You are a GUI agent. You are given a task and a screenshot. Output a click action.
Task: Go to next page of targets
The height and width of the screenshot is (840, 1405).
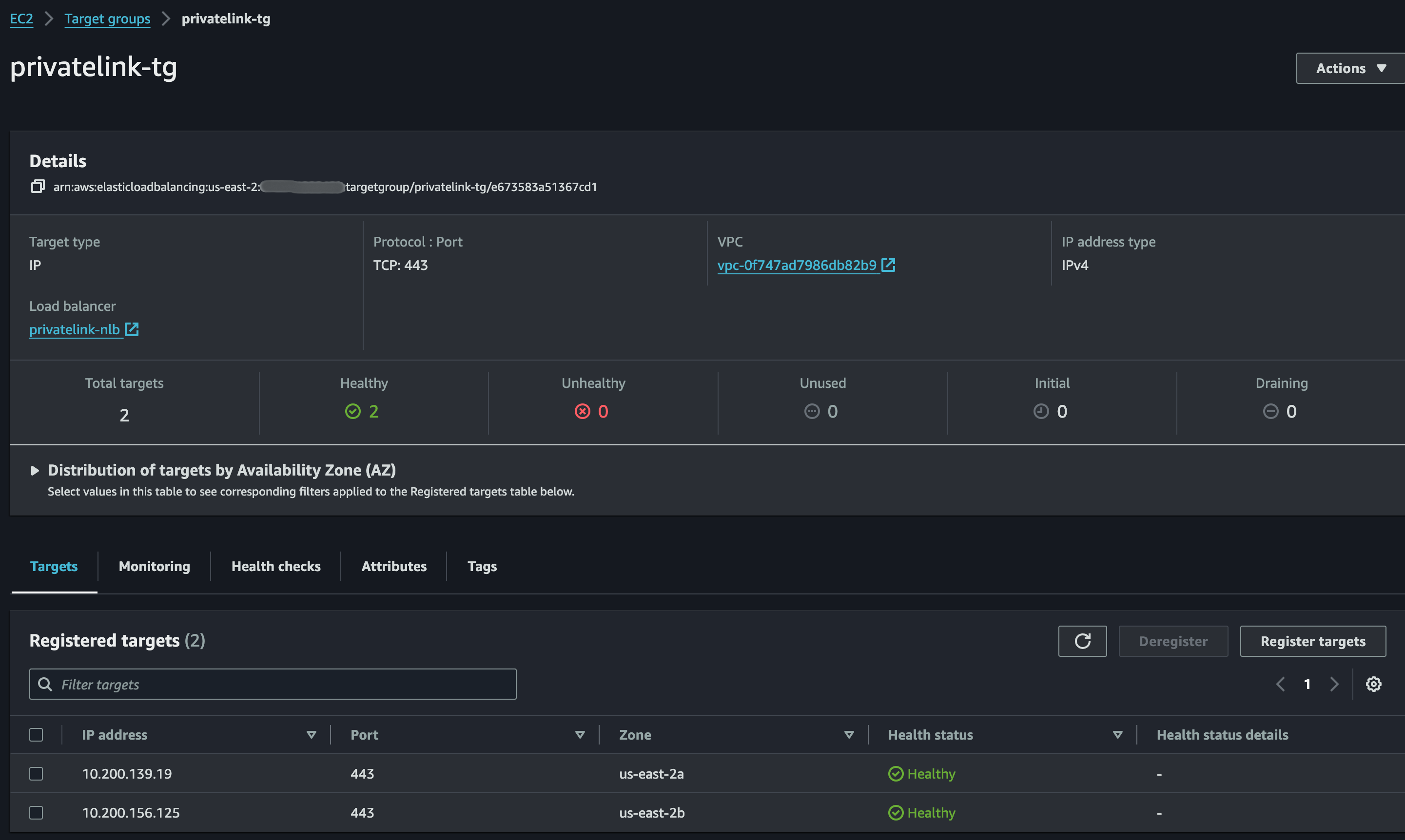pyautogui.click(x=1334, y=684)
